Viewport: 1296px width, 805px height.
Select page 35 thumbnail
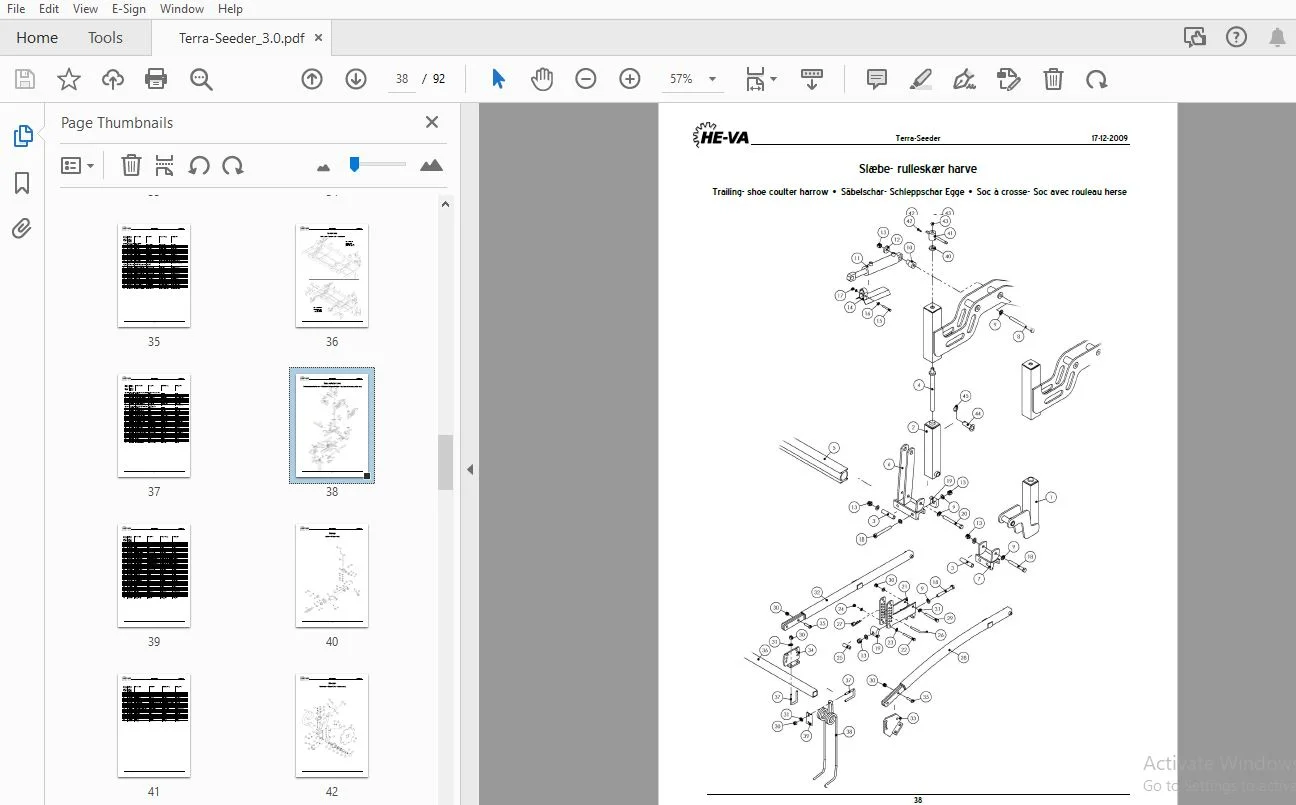pyautogui.click(x=154, y=275)
